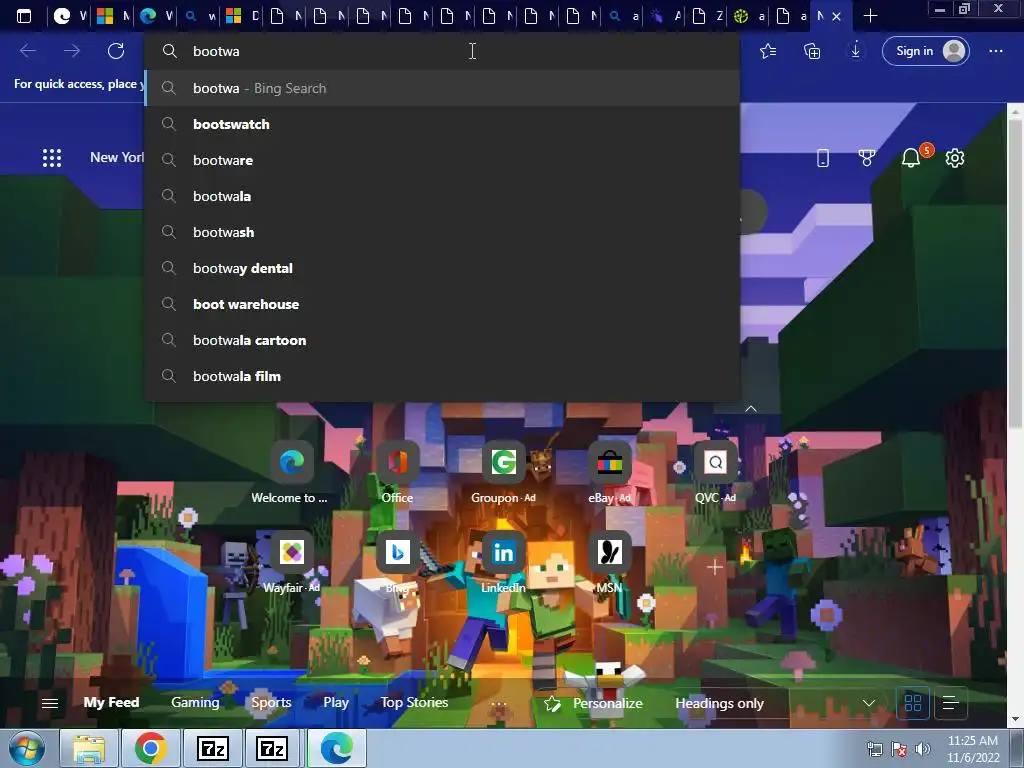Select the My Feed tab
This screenshot has width=1024, height=768.
point(111,702)
